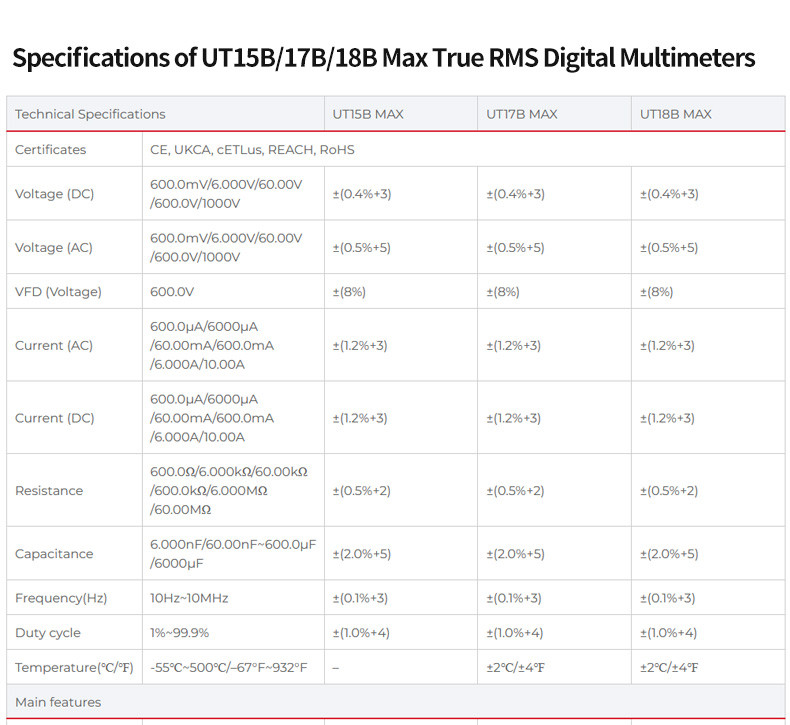Click the Capacitance range values cell
The width and height of the screenshot is (790, 725).
(x=233, y=554)
